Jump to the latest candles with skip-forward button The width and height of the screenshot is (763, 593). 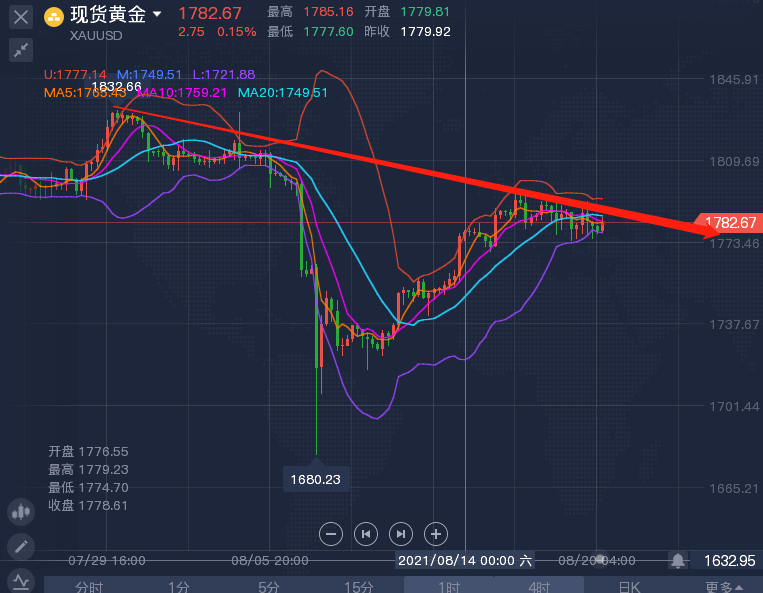[400, 533]
